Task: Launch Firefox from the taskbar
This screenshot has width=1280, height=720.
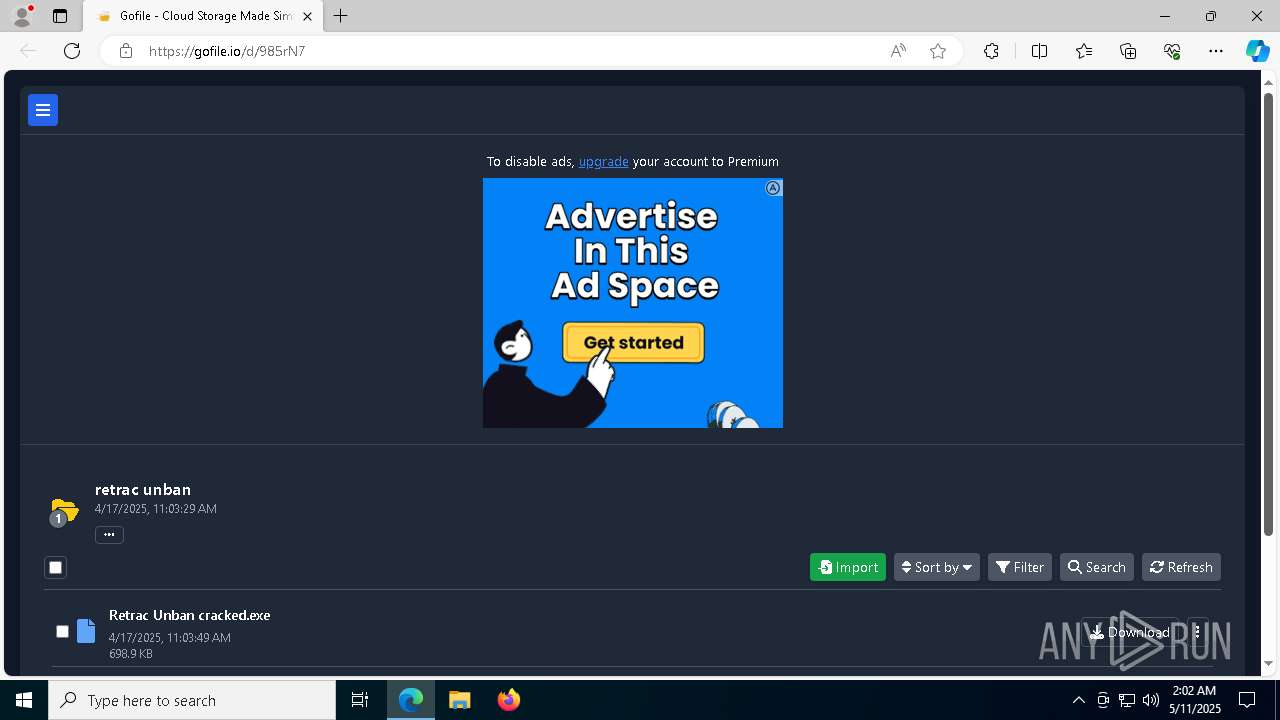Action: pos(509,700)
